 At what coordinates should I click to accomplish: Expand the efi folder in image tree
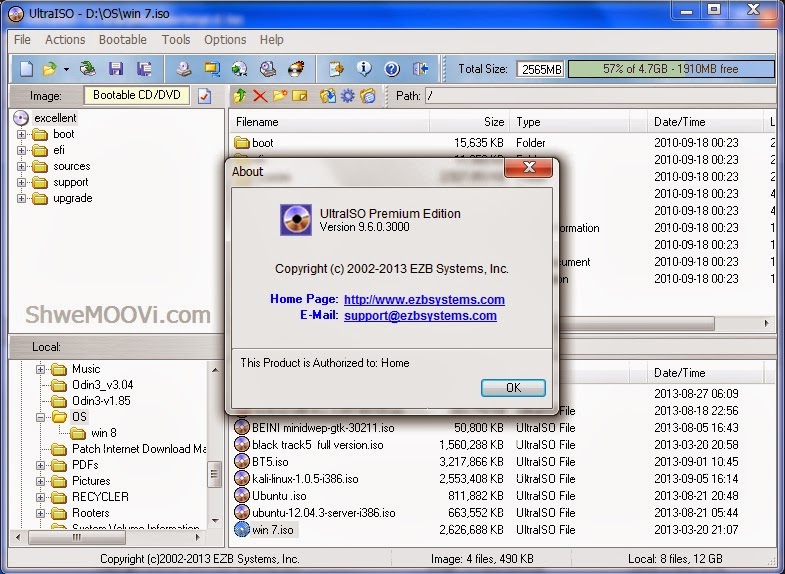point(22,150)
